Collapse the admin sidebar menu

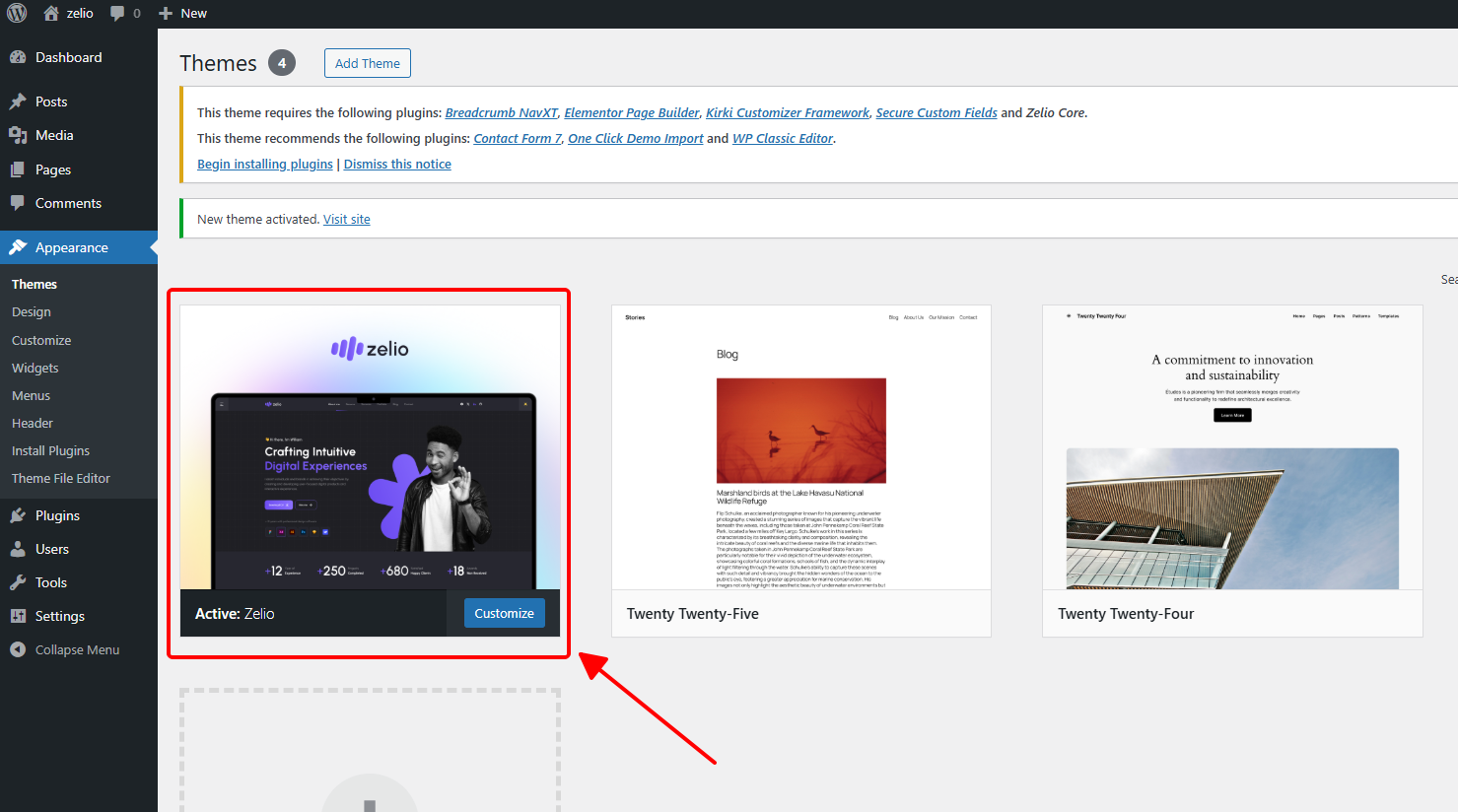[79, 649]
